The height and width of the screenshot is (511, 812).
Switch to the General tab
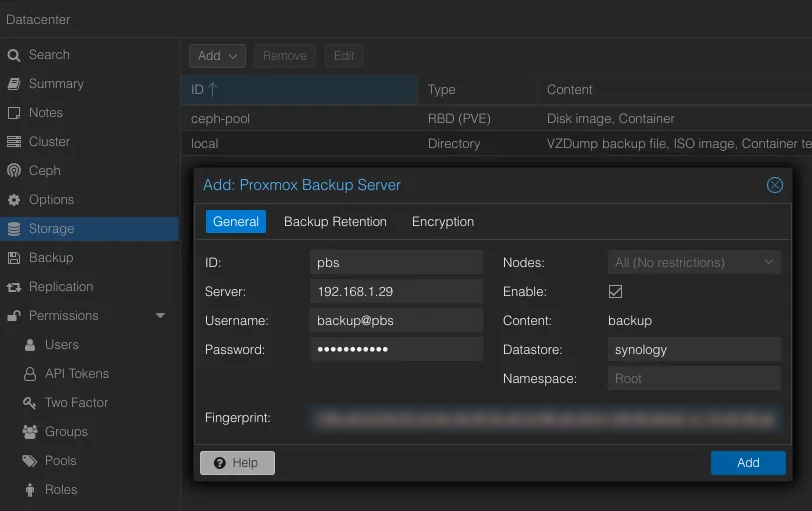[x=236, y=222]
